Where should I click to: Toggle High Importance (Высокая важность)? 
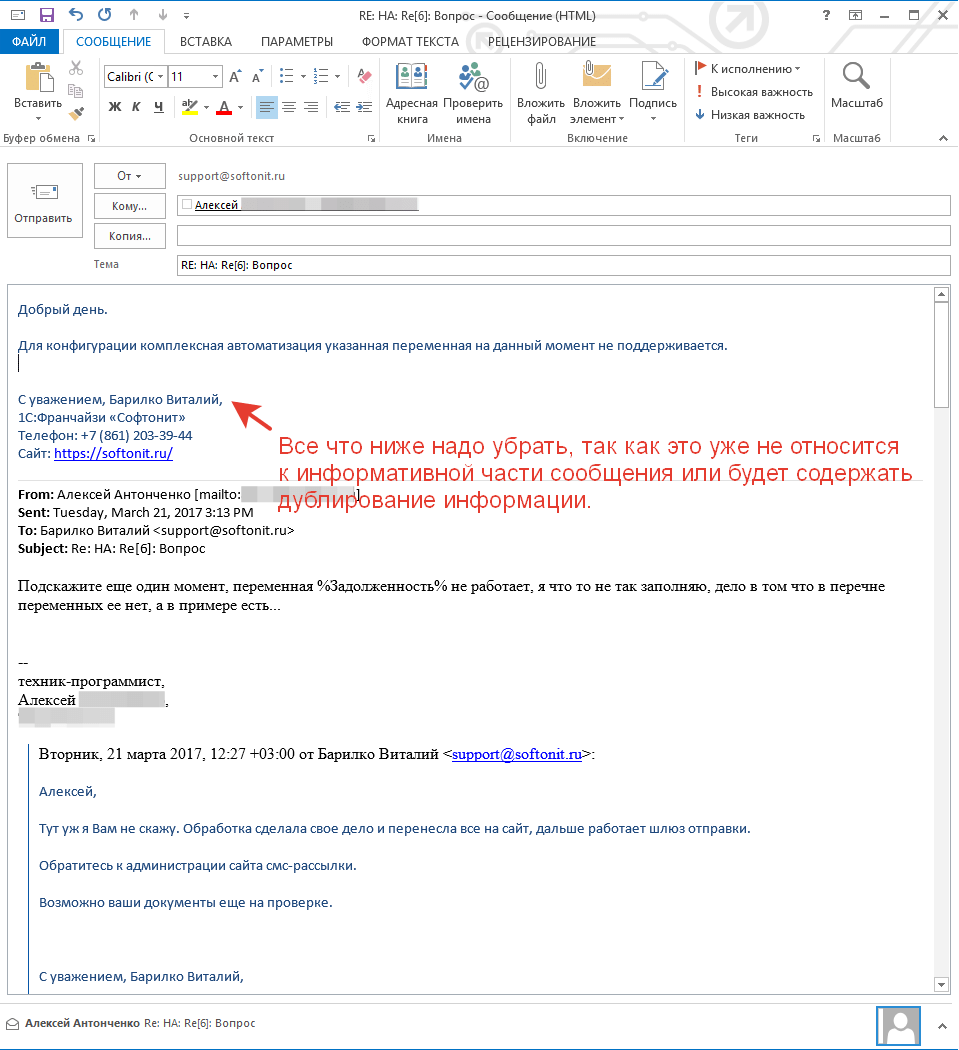(x=753, y=92)
